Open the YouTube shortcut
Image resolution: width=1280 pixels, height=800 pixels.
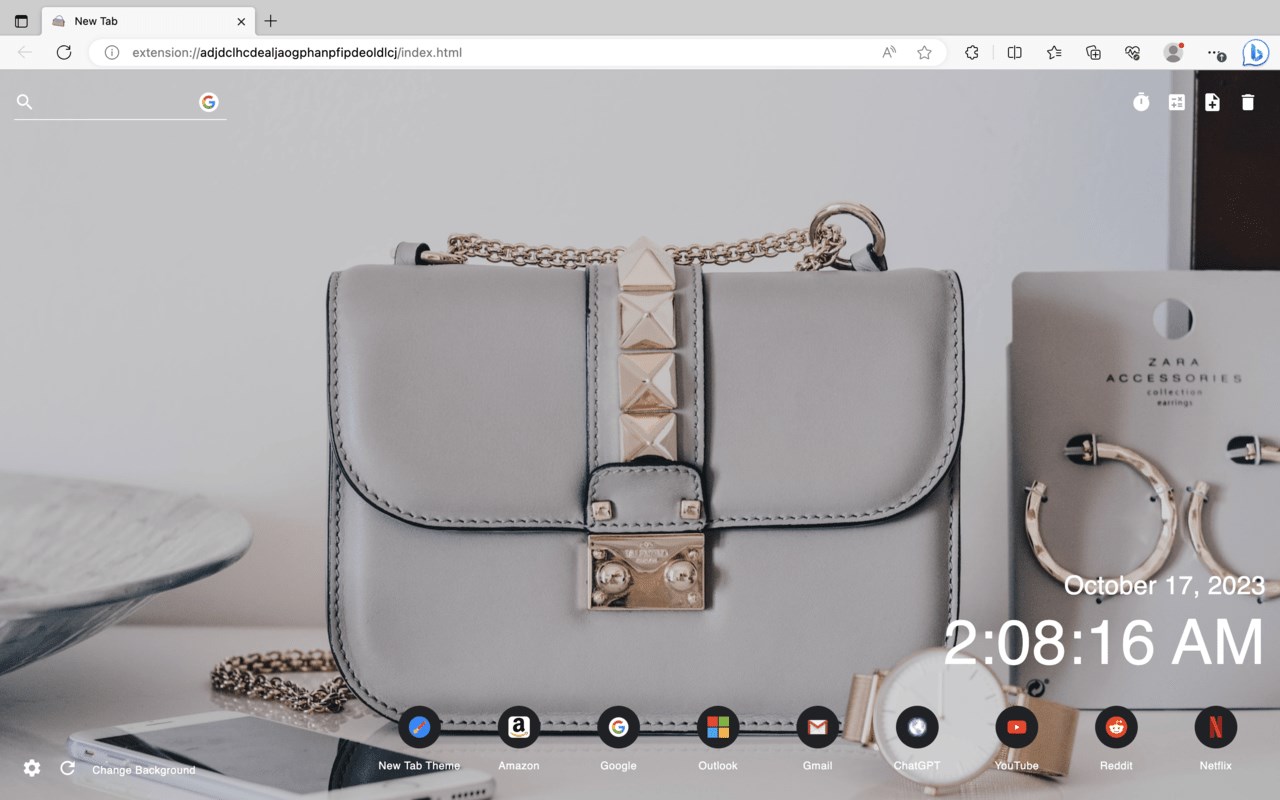coord(1016,727)
